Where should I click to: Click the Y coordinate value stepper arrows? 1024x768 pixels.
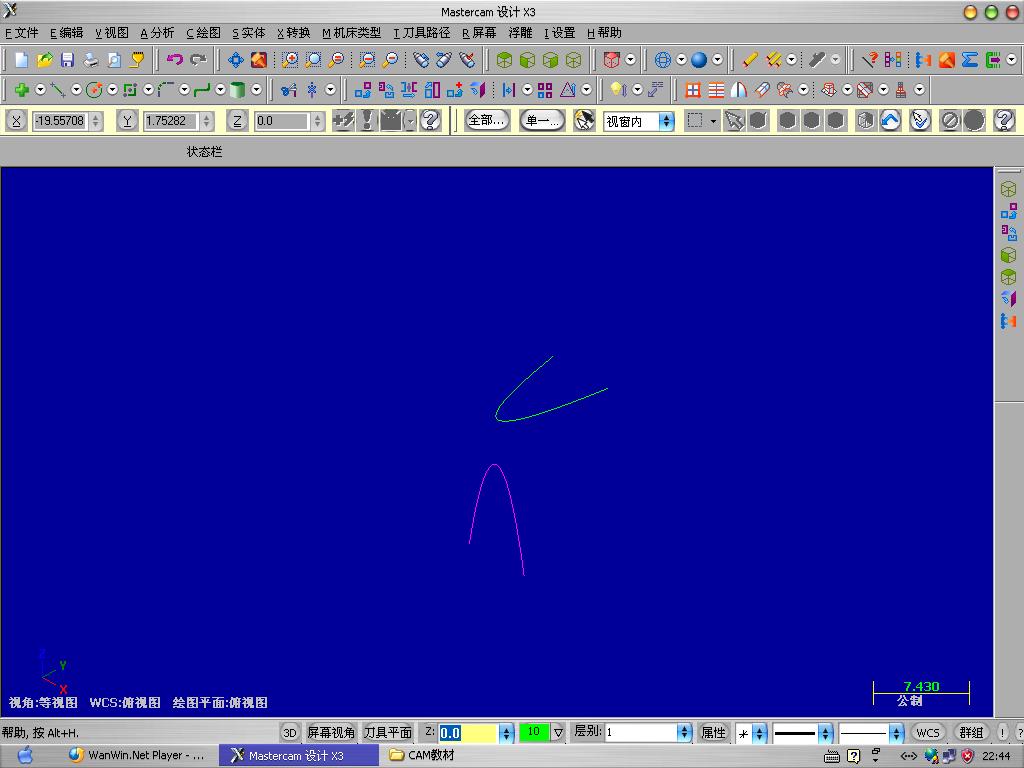(x=206, y=121)
